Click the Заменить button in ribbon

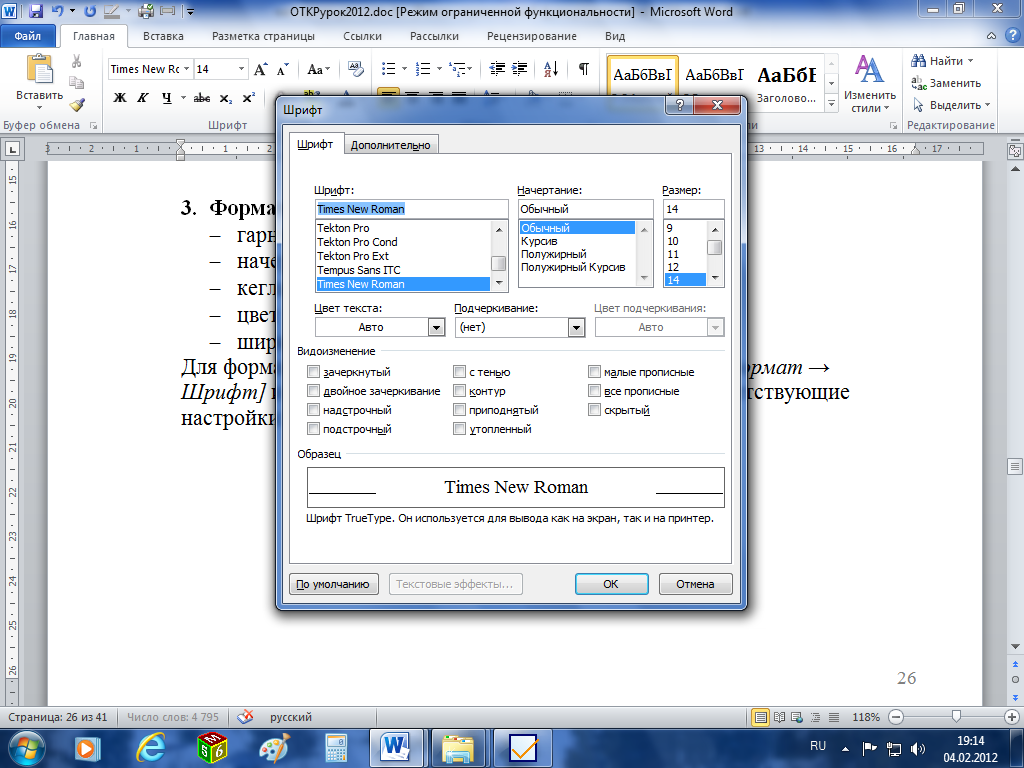pos(946,83)
